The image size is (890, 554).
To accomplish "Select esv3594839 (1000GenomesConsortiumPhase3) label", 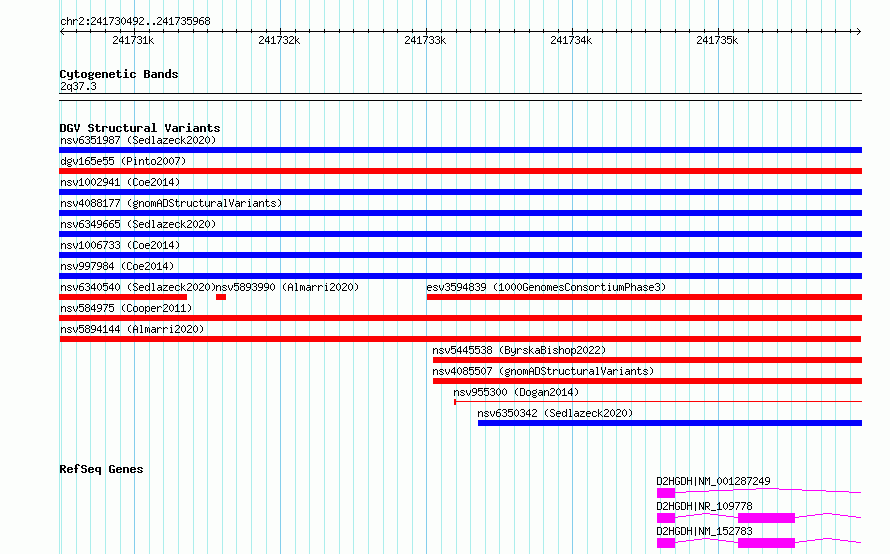I will 546,287.
